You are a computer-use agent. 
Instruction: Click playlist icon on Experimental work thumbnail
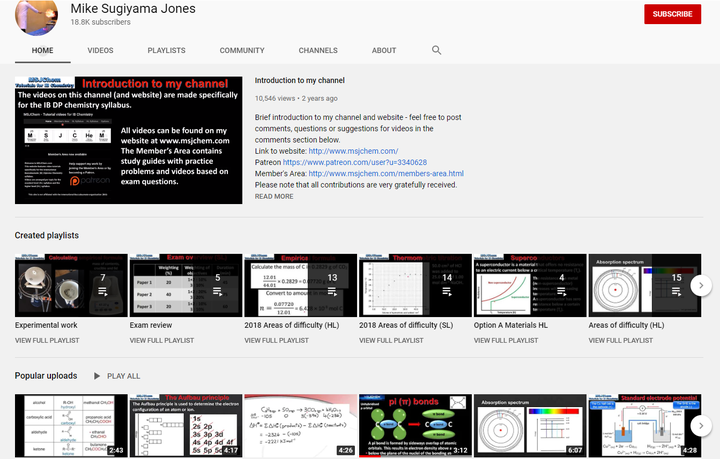pos(102,291)
